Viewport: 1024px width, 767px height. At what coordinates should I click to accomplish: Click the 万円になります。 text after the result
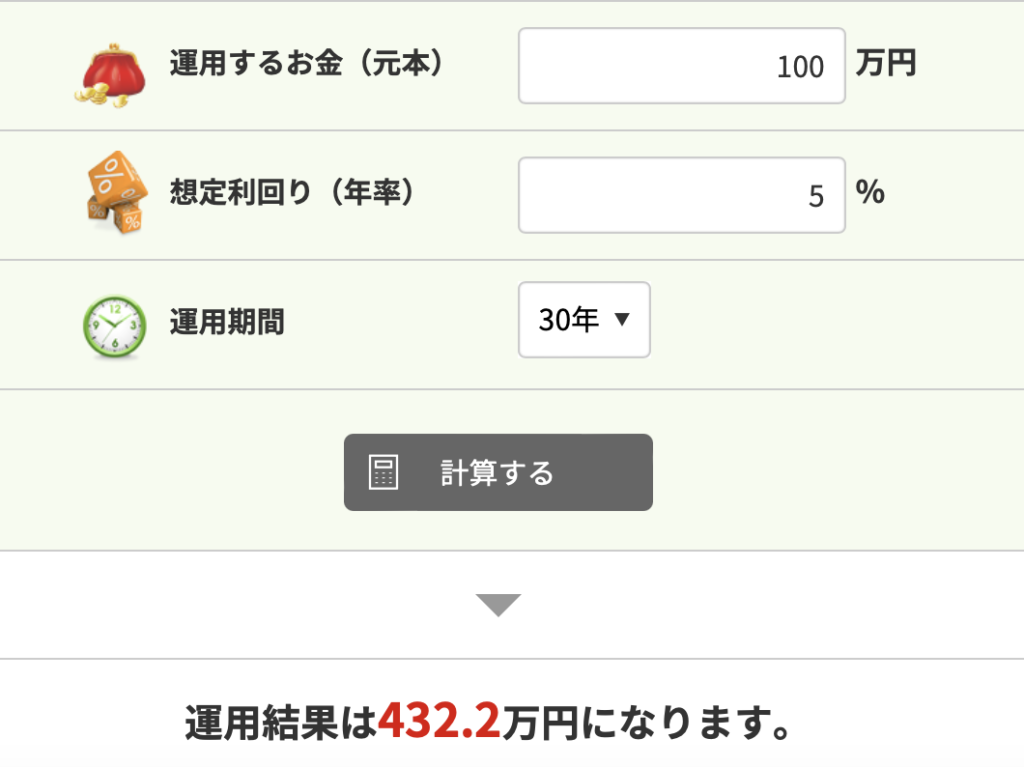647,723
